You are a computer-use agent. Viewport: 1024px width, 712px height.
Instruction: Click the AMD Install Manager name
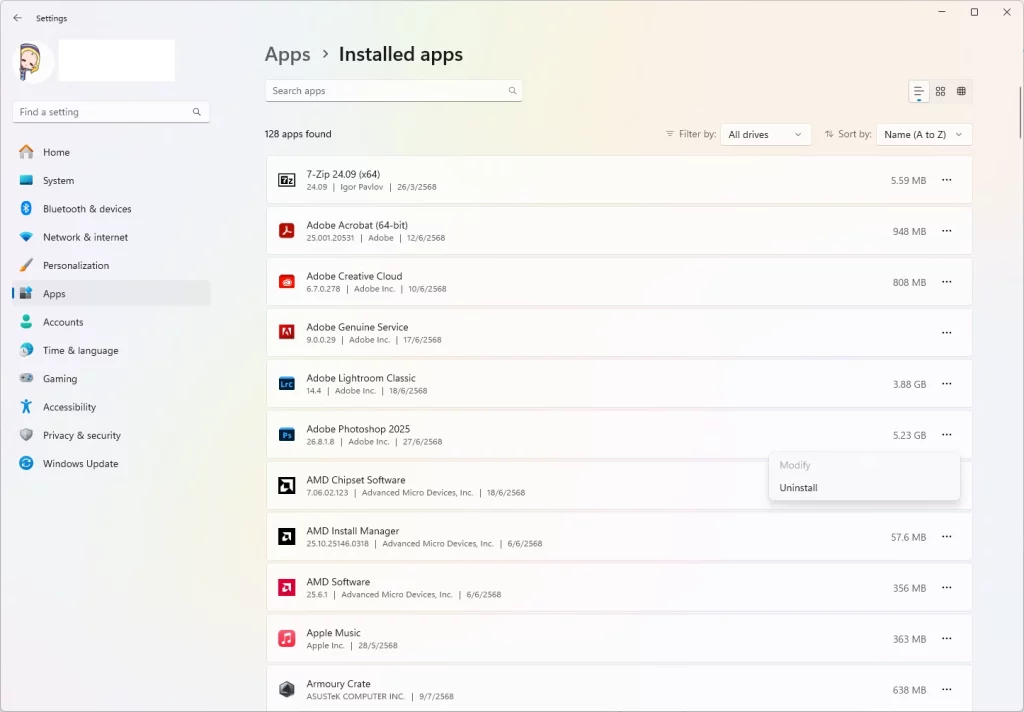pos(353,531)
